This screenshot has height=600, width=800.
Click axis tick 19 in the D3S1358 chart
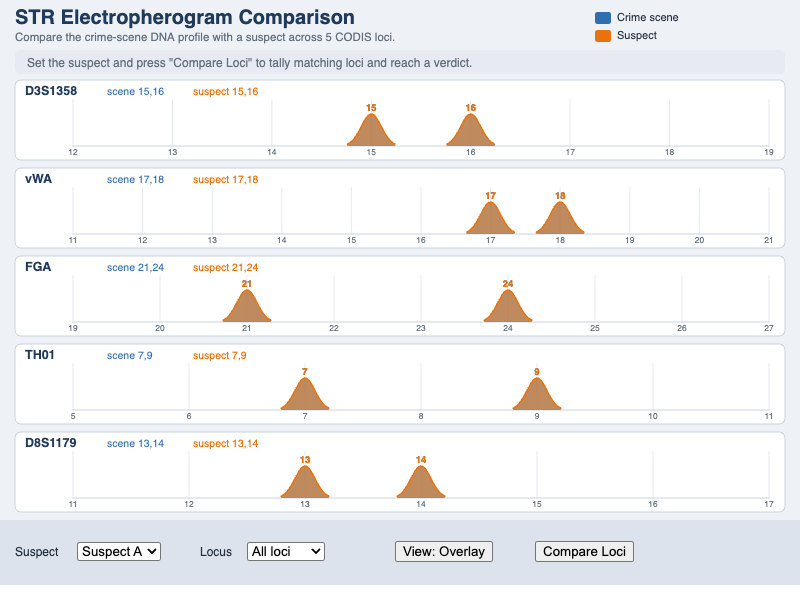point(769,152)
